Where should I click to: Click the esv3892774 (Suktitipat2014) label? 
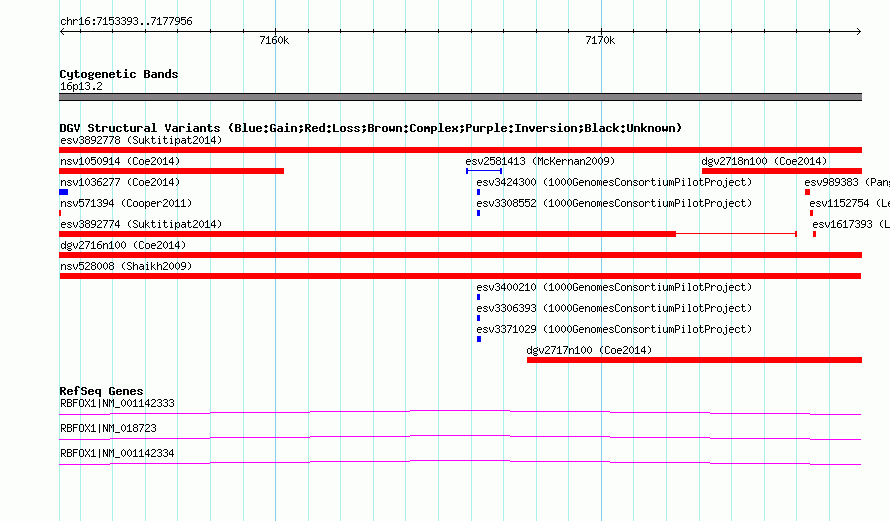[141, 224]
